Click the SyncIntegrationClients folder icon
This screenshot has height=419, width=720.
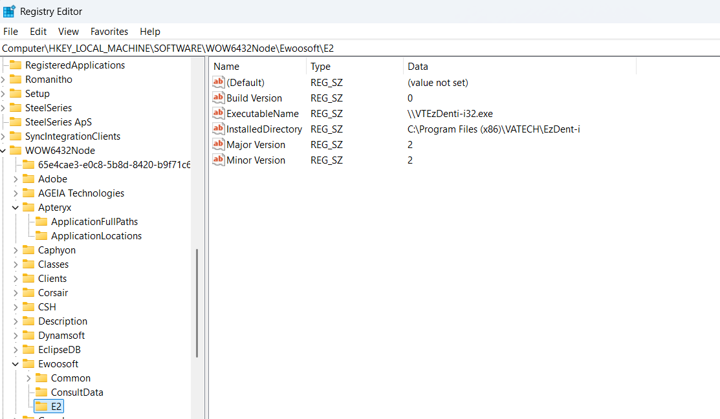point(16,136)
